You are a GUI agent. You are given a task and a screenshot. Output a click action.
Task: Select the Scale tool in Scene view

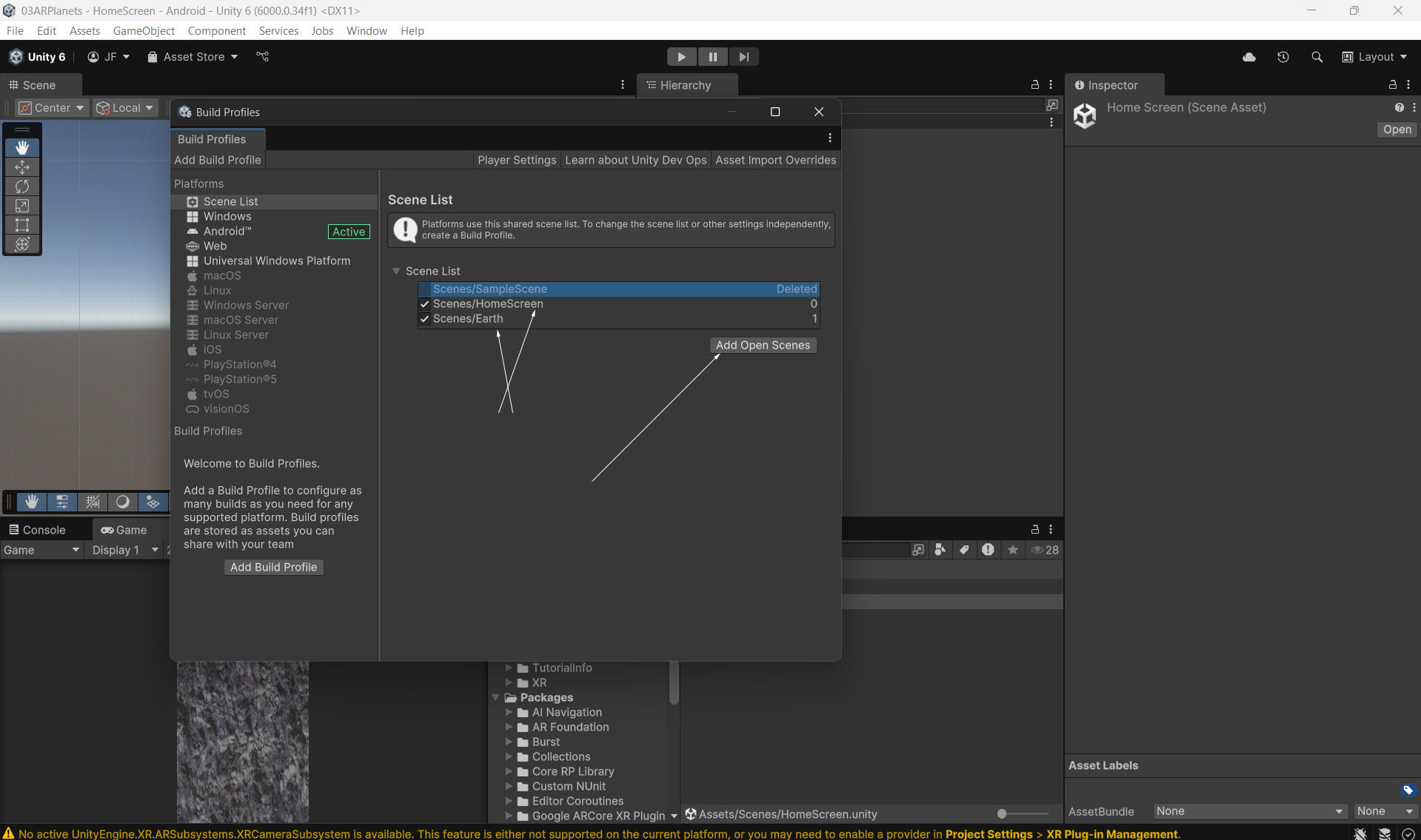pos(22,206)
